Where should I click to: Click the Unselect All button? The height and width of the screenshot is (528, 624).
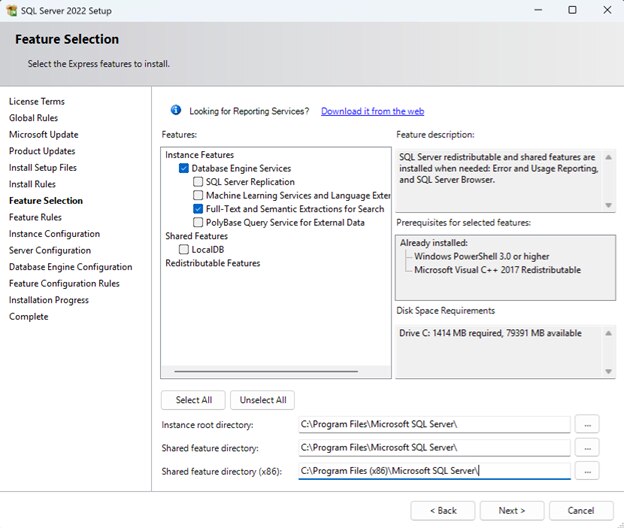click(263, 400)
